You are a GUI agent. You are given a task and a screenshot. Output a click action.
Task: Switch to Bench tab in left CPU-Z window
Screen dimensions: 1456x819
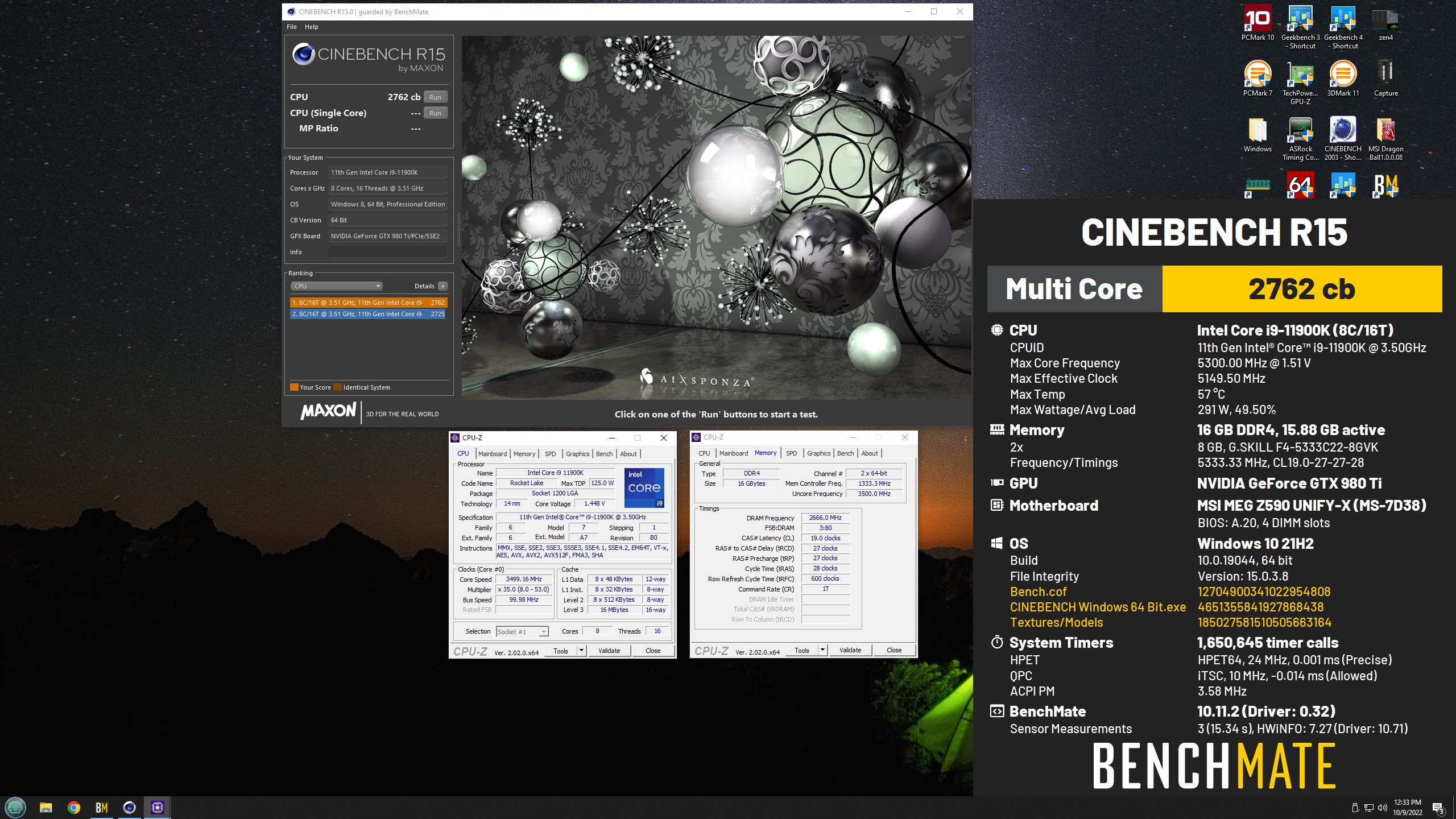(x=604, y=453)
